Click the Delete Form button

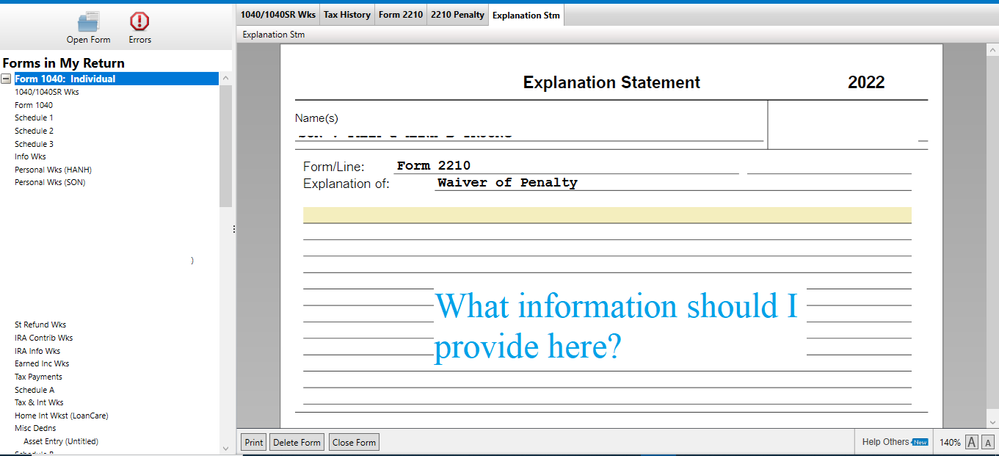(x=298, y=442)
